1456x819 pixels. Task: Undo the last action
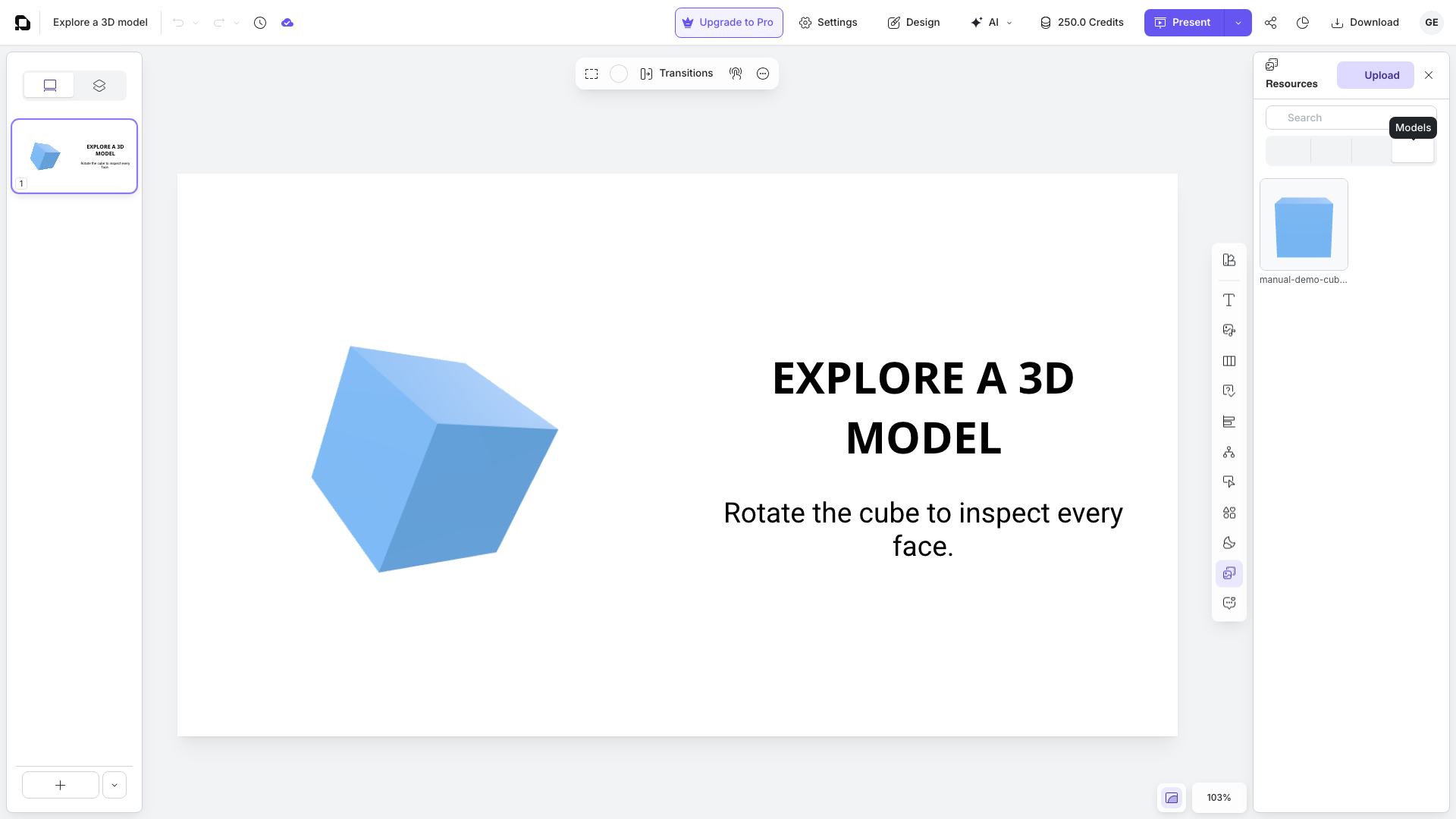178,23
